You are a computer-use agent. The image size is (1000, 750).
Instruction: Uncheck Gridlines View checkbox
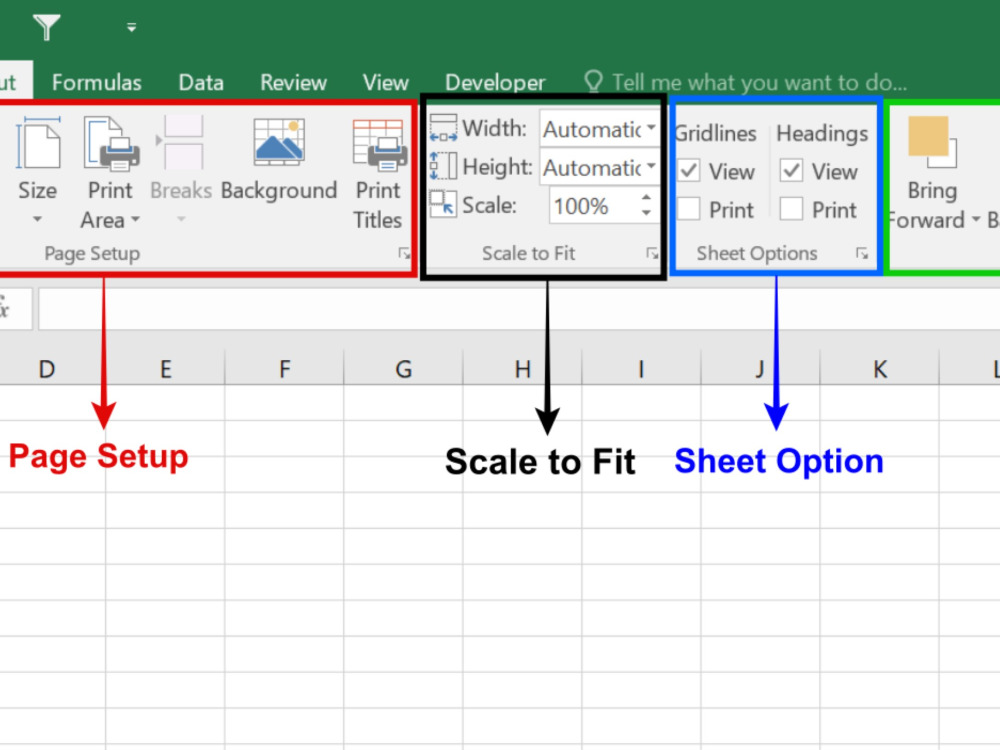click(688, 171)
